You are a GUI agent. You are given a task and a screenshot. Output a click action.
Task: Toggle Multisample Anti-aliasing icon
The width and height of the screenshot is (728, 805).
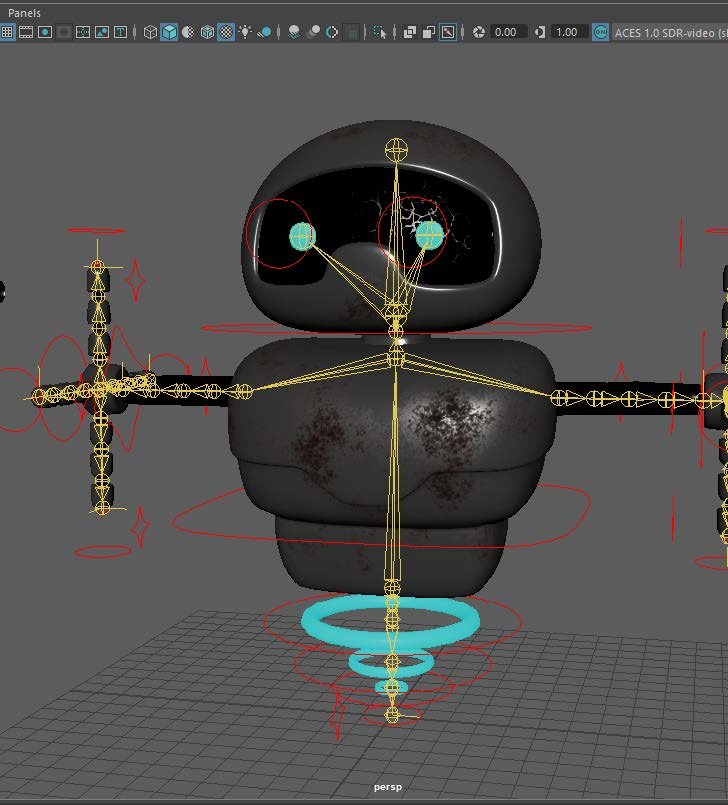click(x=332, y=32)
